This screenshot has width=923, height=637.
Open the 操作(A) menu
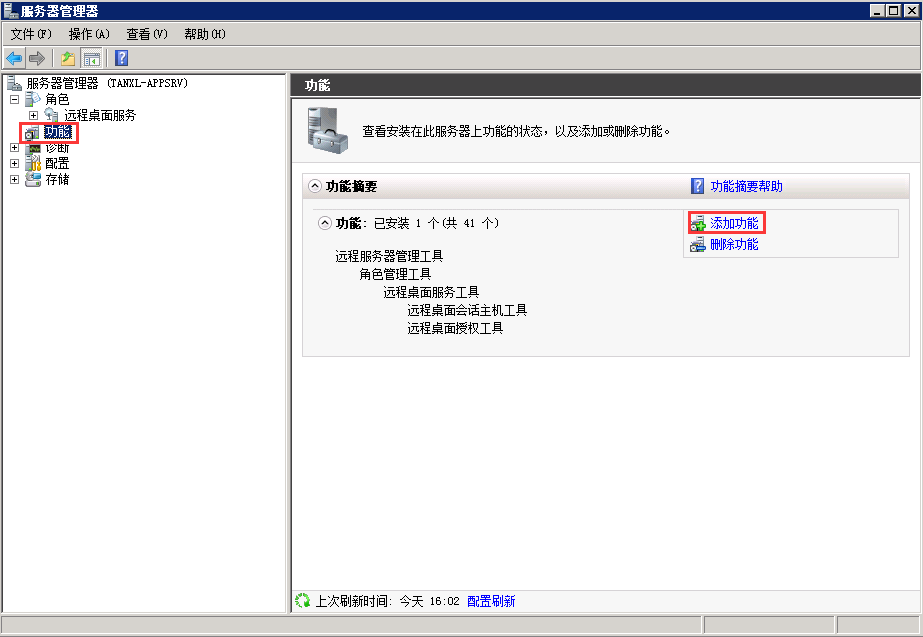(89, 34)
